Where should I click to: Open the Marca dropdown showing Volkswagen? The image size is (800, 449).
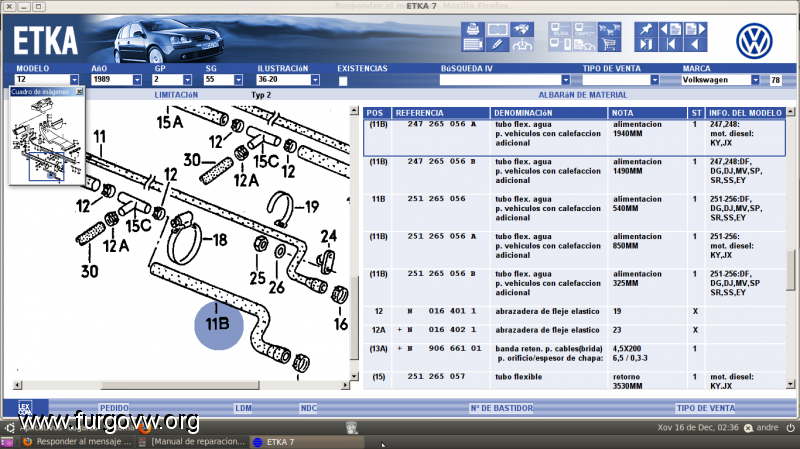click(x=755, y=80)
